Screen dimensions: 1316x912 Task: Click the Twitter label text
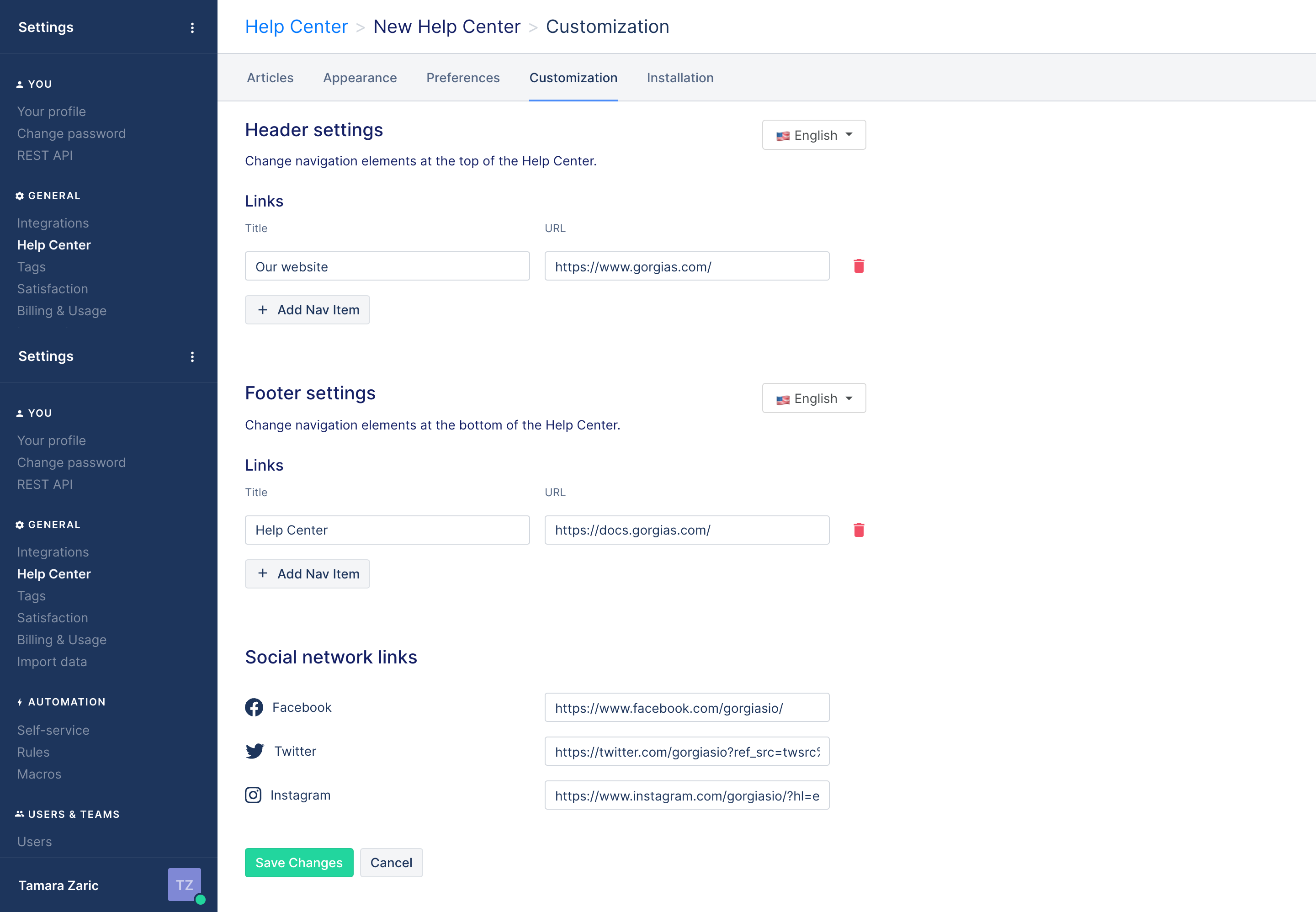pos(295,752)
